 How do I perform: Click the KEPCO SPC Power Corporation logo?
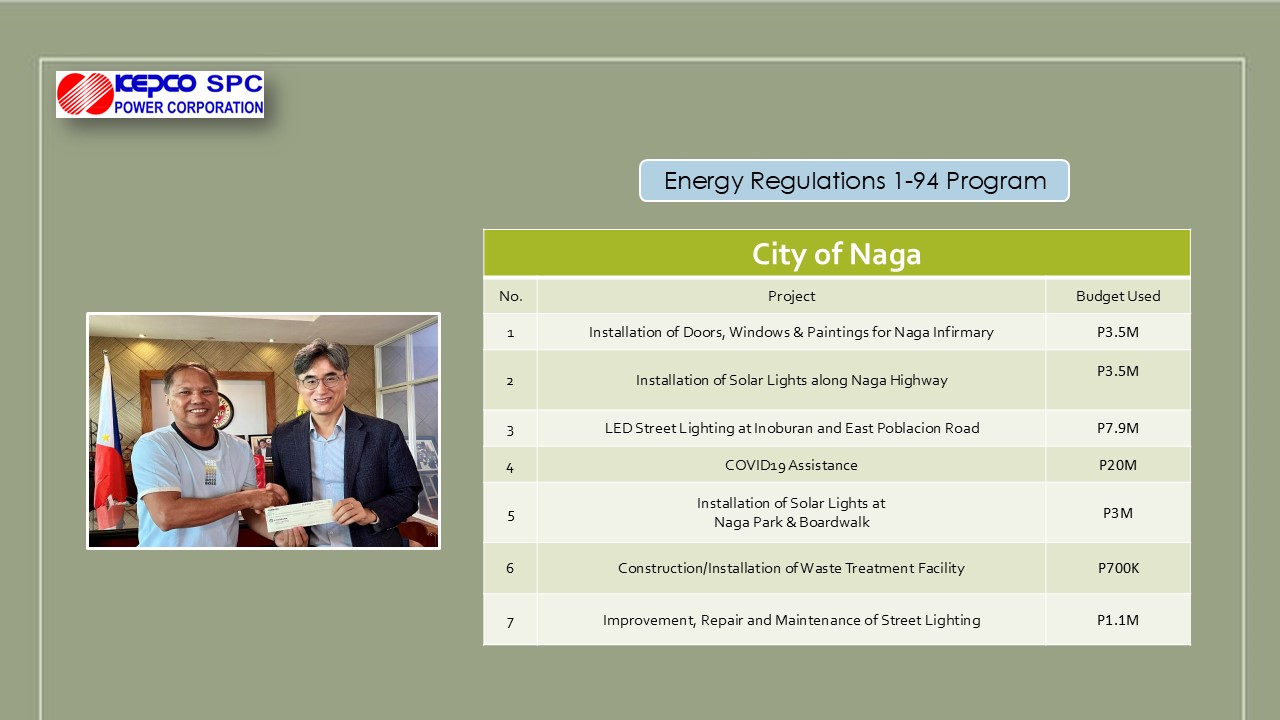(x=160, y=95)
